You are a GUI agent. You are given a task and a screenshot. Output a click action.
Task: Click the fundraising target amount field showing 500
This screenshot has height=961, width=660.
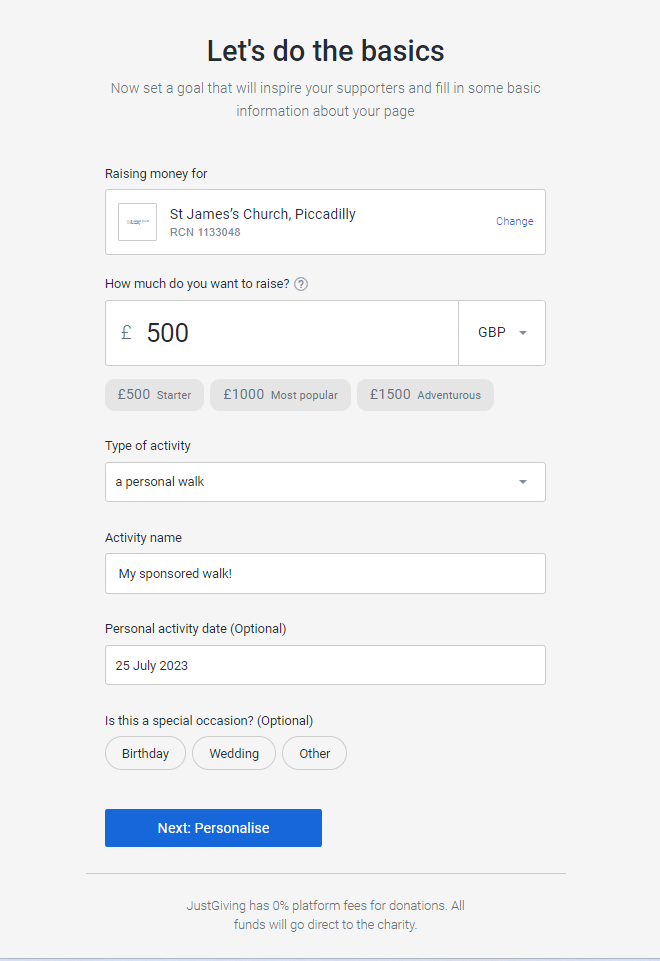282,333
